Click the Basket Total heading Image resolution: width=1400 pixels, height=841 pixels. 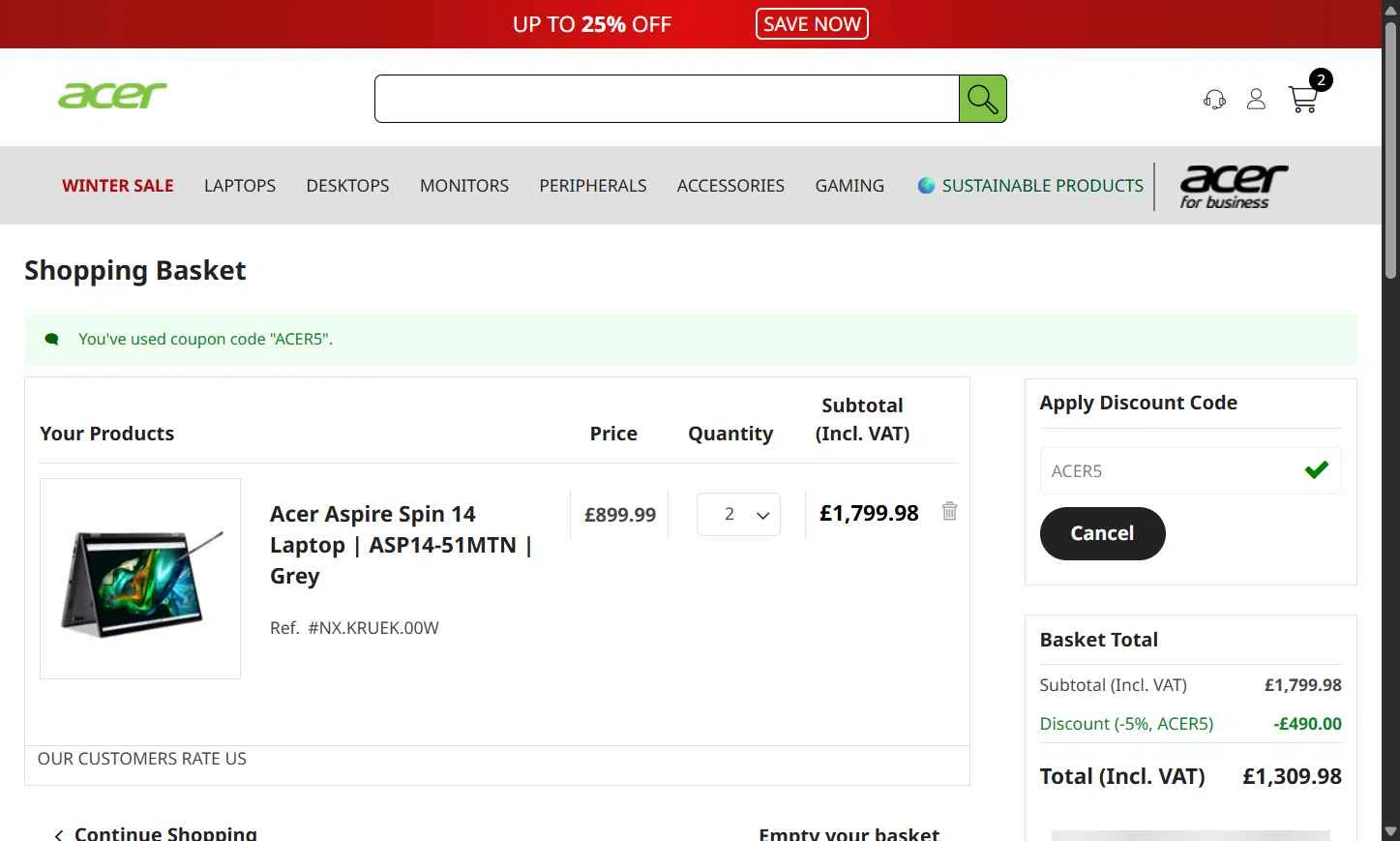(1099, 640)
